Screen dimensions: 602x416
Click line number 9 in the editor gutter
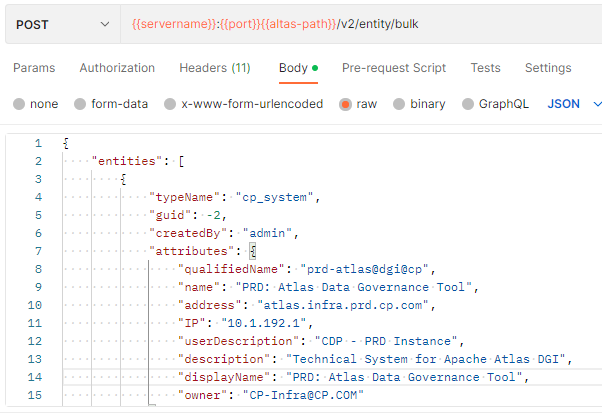tap(38, 287)
